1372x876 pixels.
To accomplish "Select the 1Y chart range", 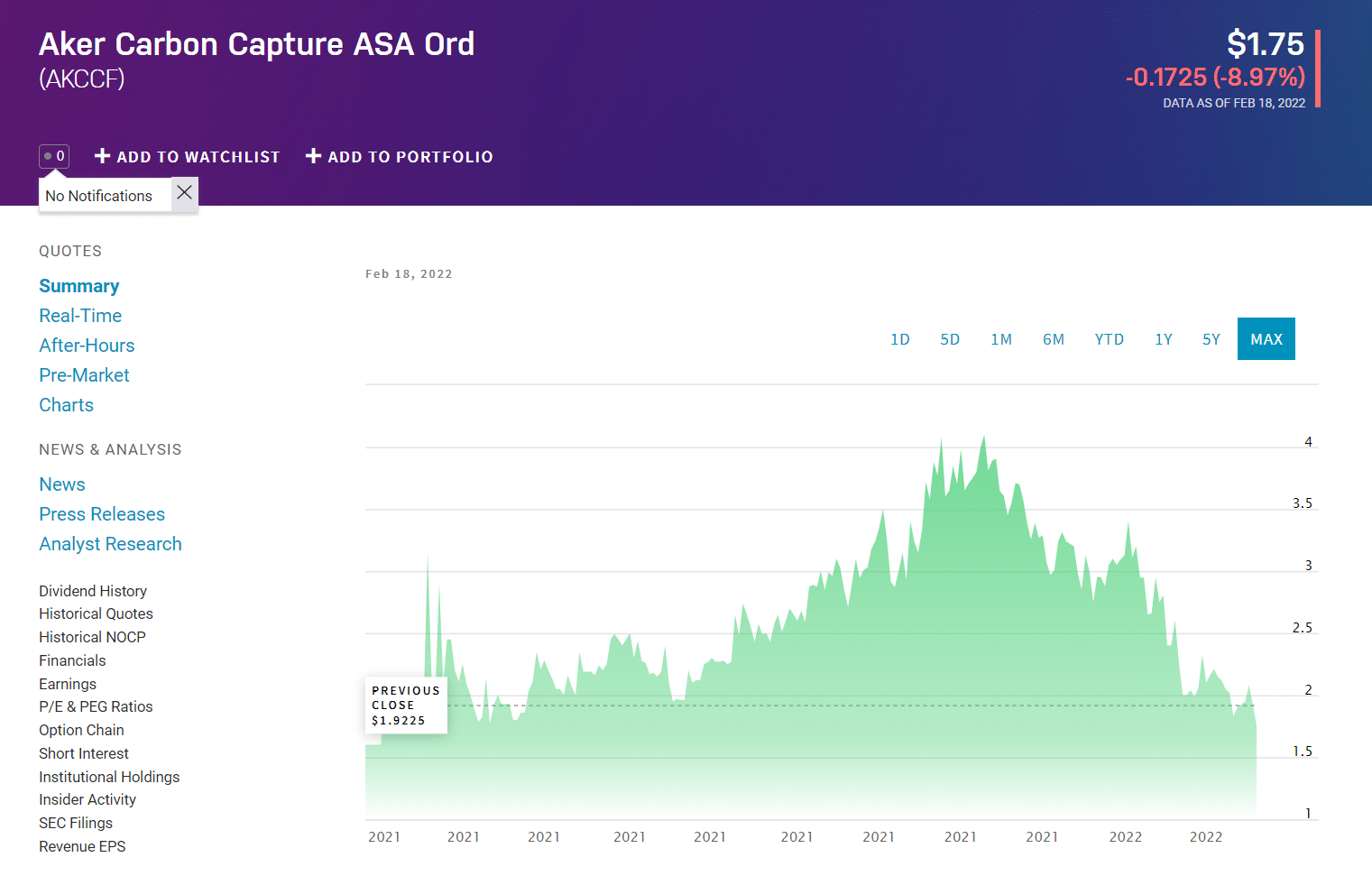I will coord(1164,339).
